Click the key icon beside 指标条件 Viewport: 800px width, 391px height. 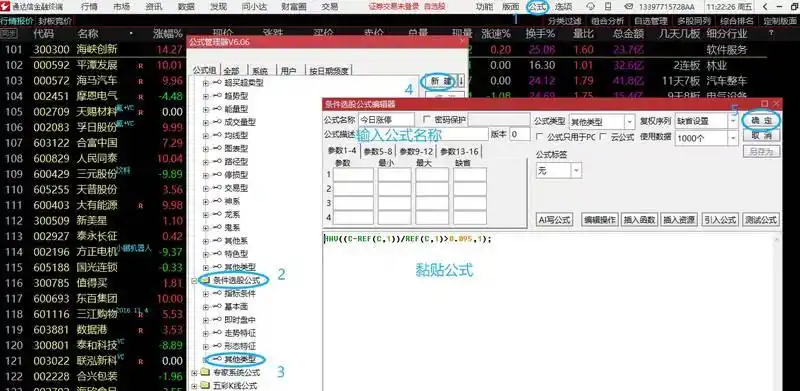[216, 294]
